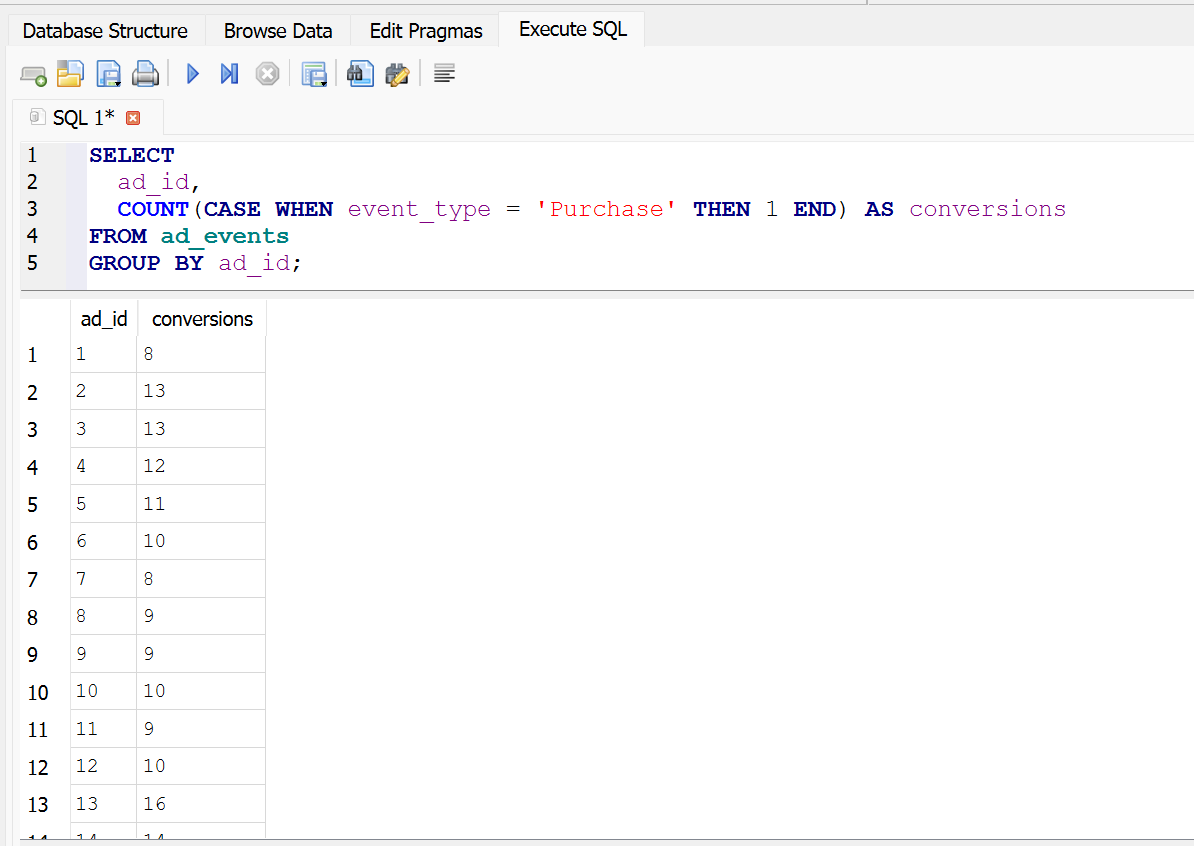Click the ad_id column header
Screen dimensions: 1194x846
point(104,319)
